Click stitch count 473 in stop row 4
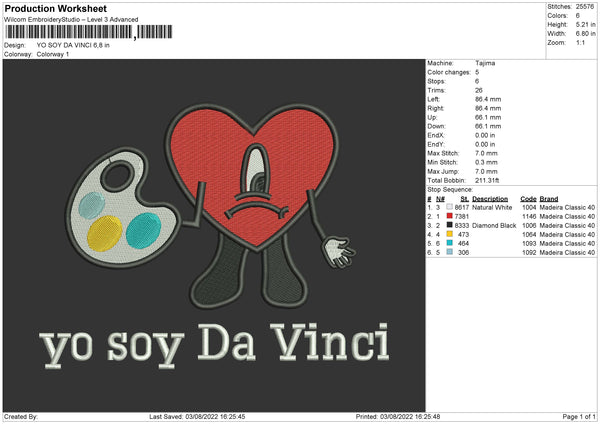Viewport: 600px width, 424px height. (463, 234)
